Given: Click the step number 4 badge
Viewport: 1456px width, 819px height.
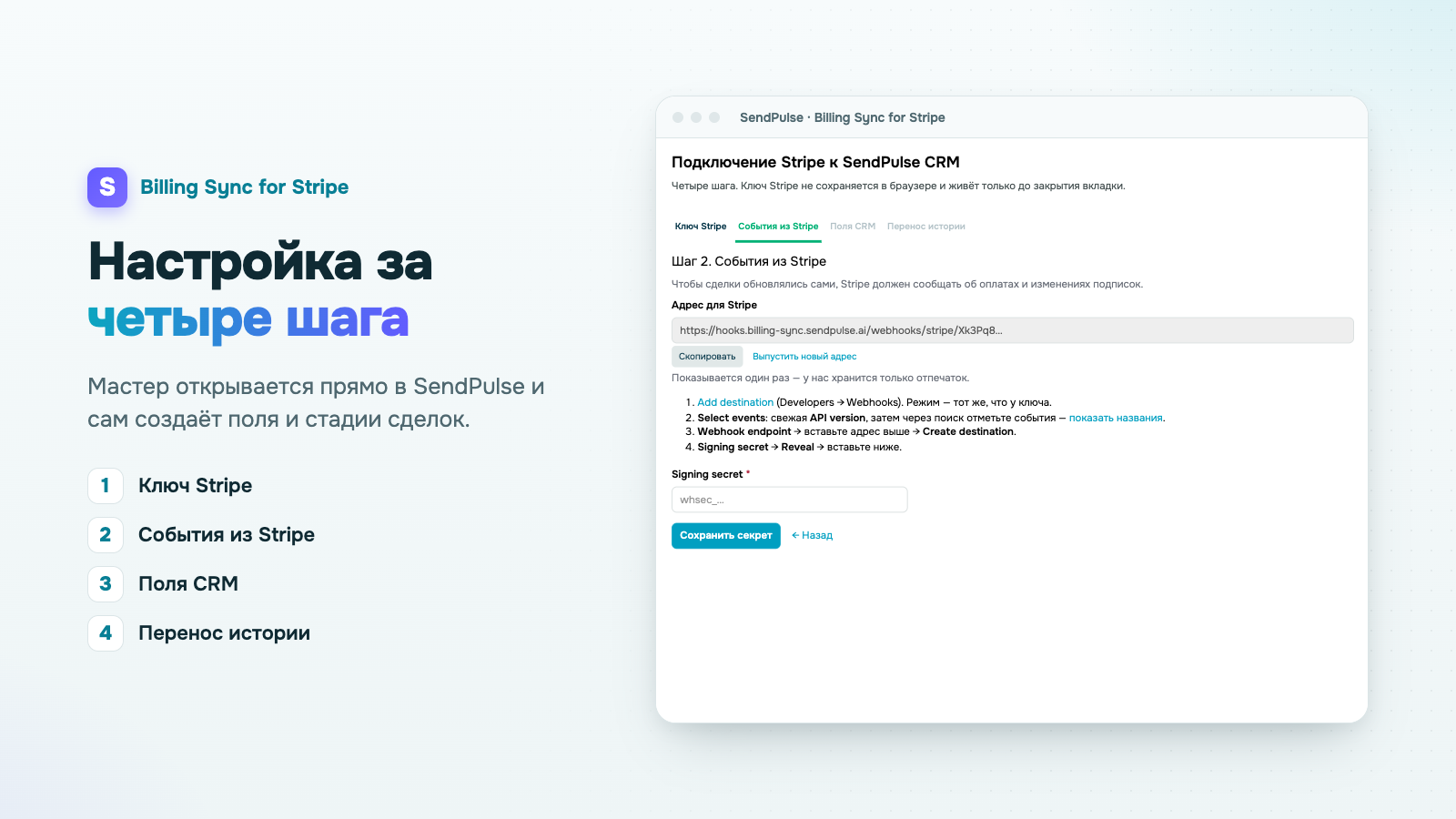Looking at the screenshot, I should tap(106, 633).
